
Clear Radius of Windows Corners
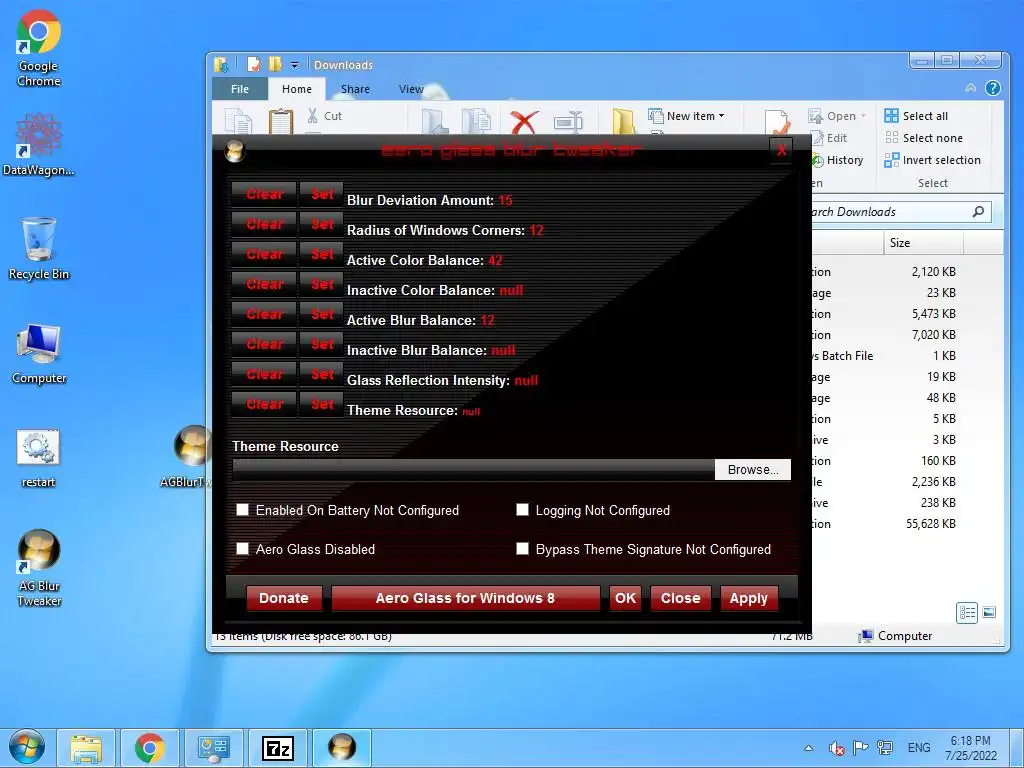point(264,224)
